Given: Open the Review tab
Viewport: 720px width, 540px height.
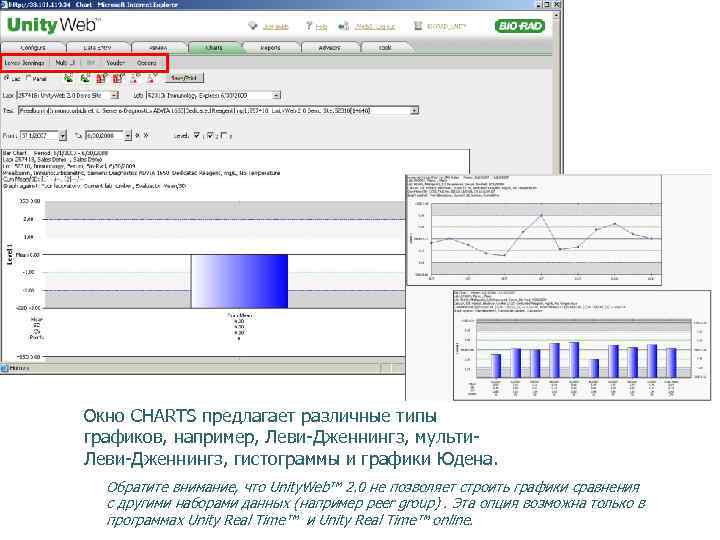Looking at the screenshot, I should tap(158, 48).
